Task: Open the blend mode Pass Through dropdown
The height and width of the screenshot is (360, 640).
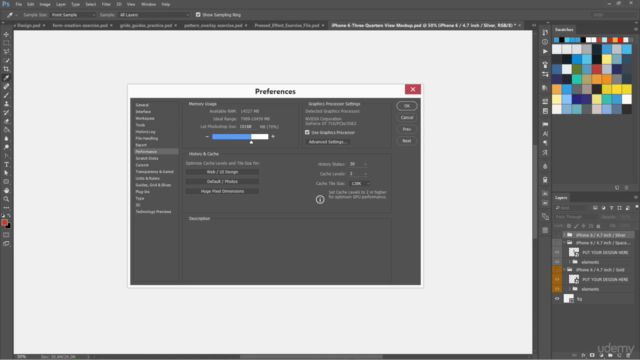Action: pyautogui.click(x=576, y=217)
